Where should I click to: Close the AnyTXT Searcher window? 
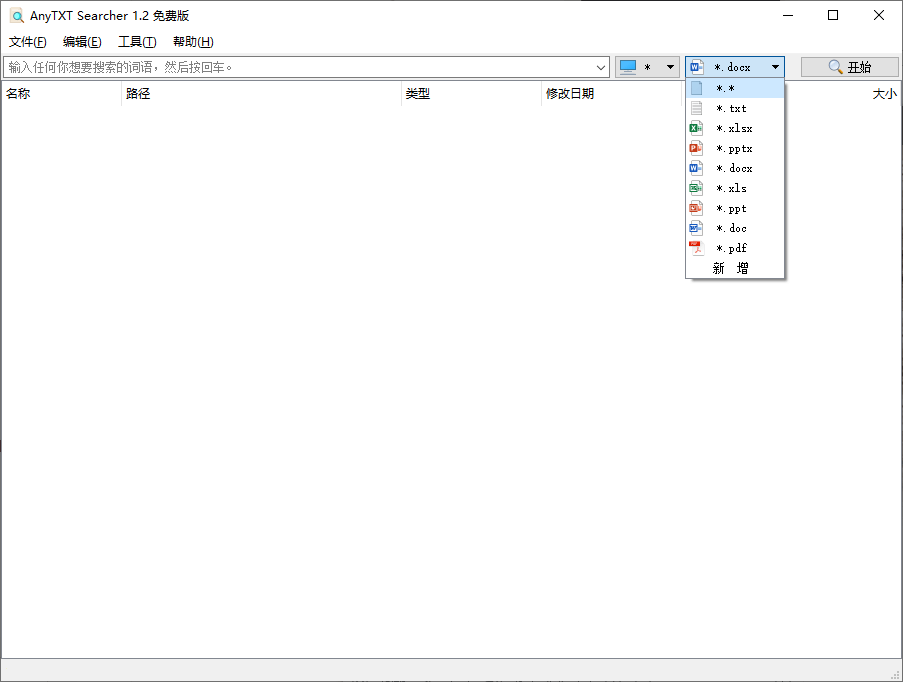879,16
